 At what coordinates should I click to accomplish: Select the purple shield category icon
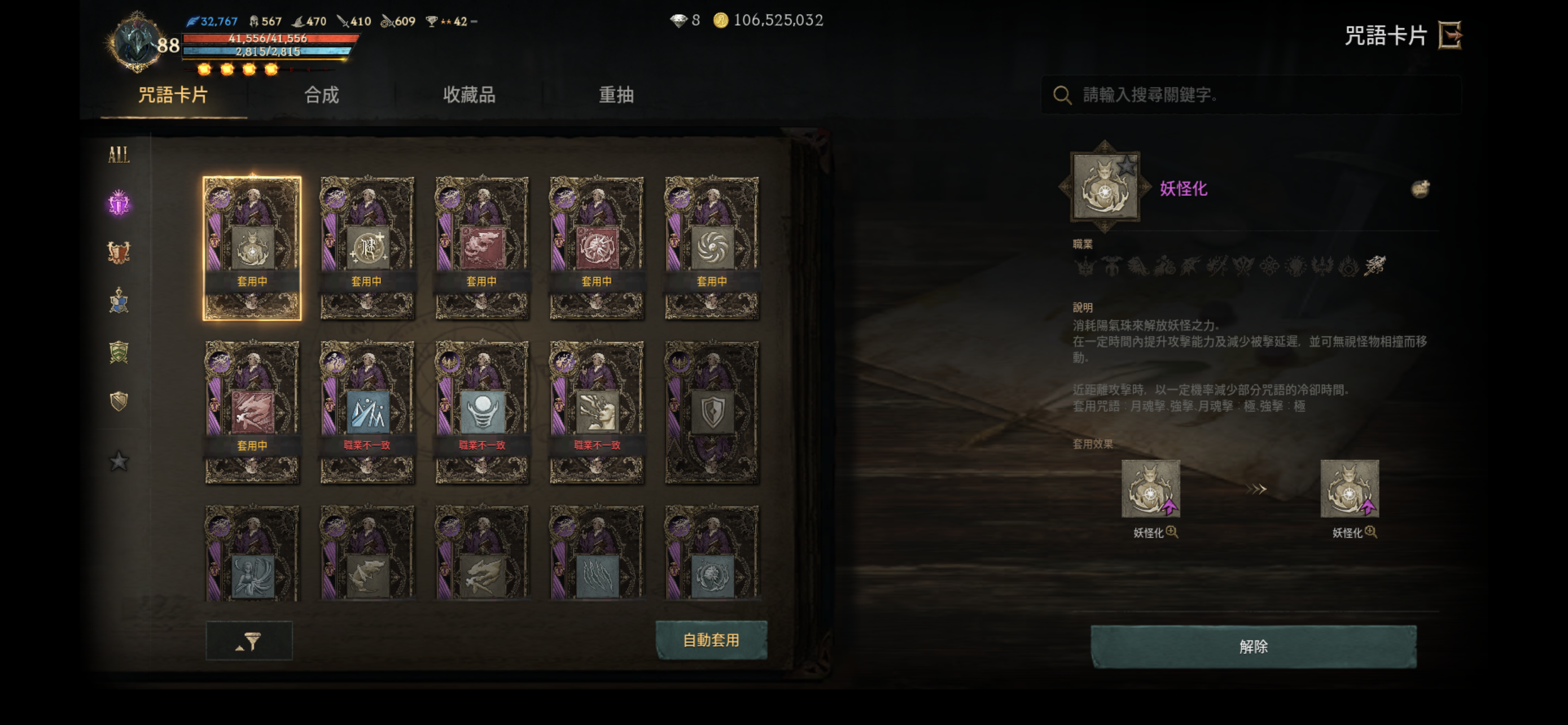coord(119,203)
